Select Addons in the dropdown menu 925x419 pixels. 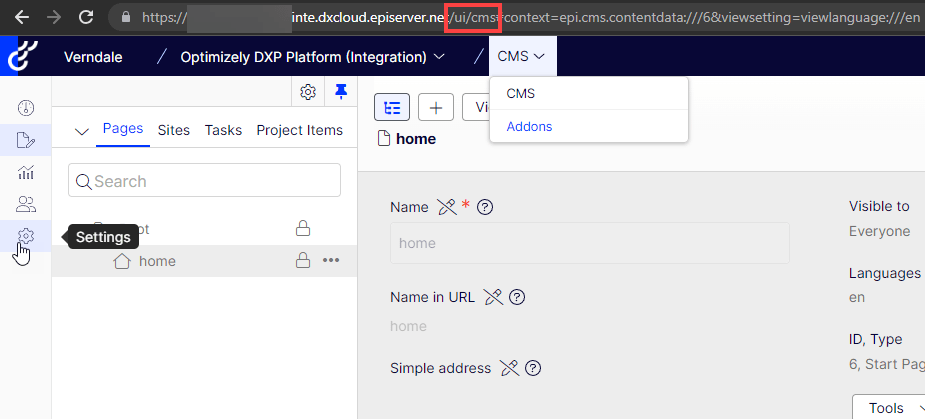pyautogui.click(x=589, y=126)
